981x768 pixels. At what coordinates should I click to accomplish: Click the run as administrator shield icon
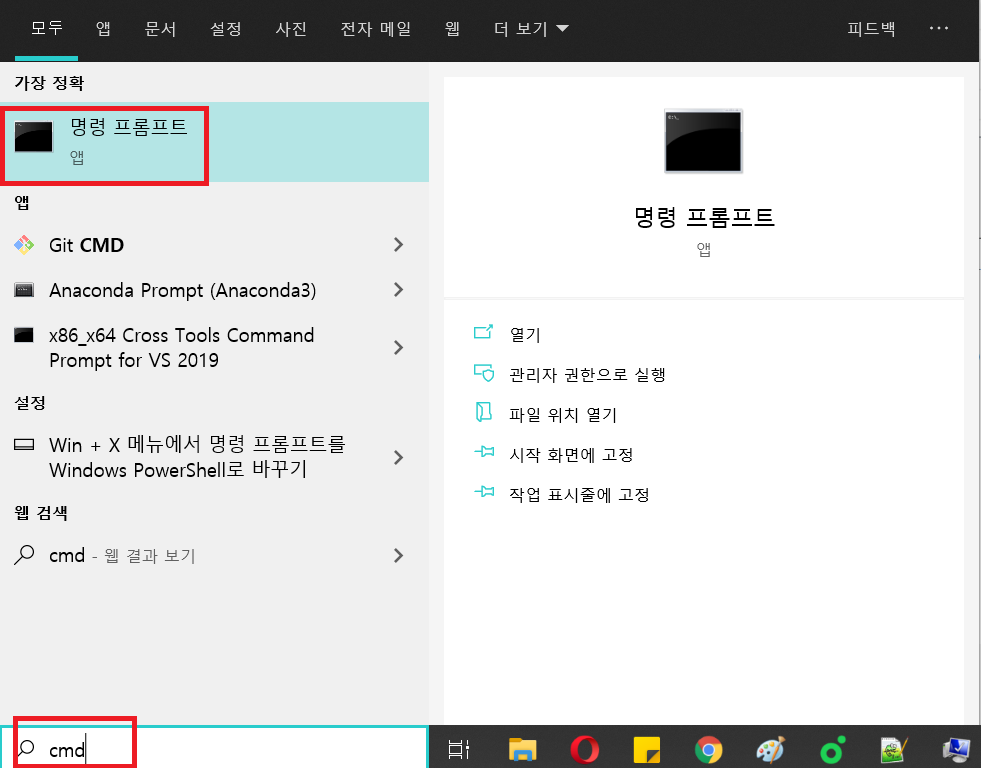coord(484,372)
